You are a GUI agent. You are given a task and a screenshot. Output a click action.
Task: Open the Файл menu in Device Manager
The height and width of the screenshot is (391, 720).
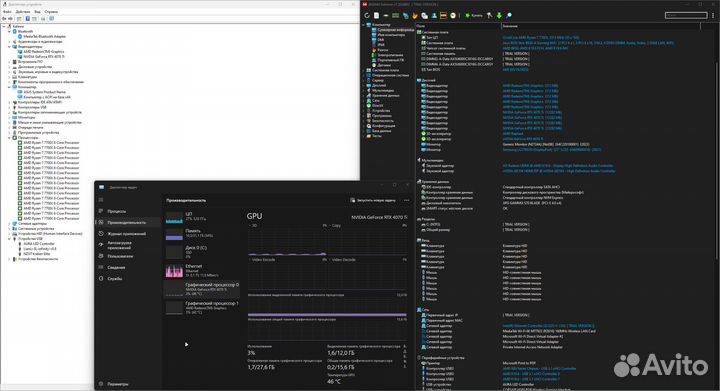click(x=7, y=11)
